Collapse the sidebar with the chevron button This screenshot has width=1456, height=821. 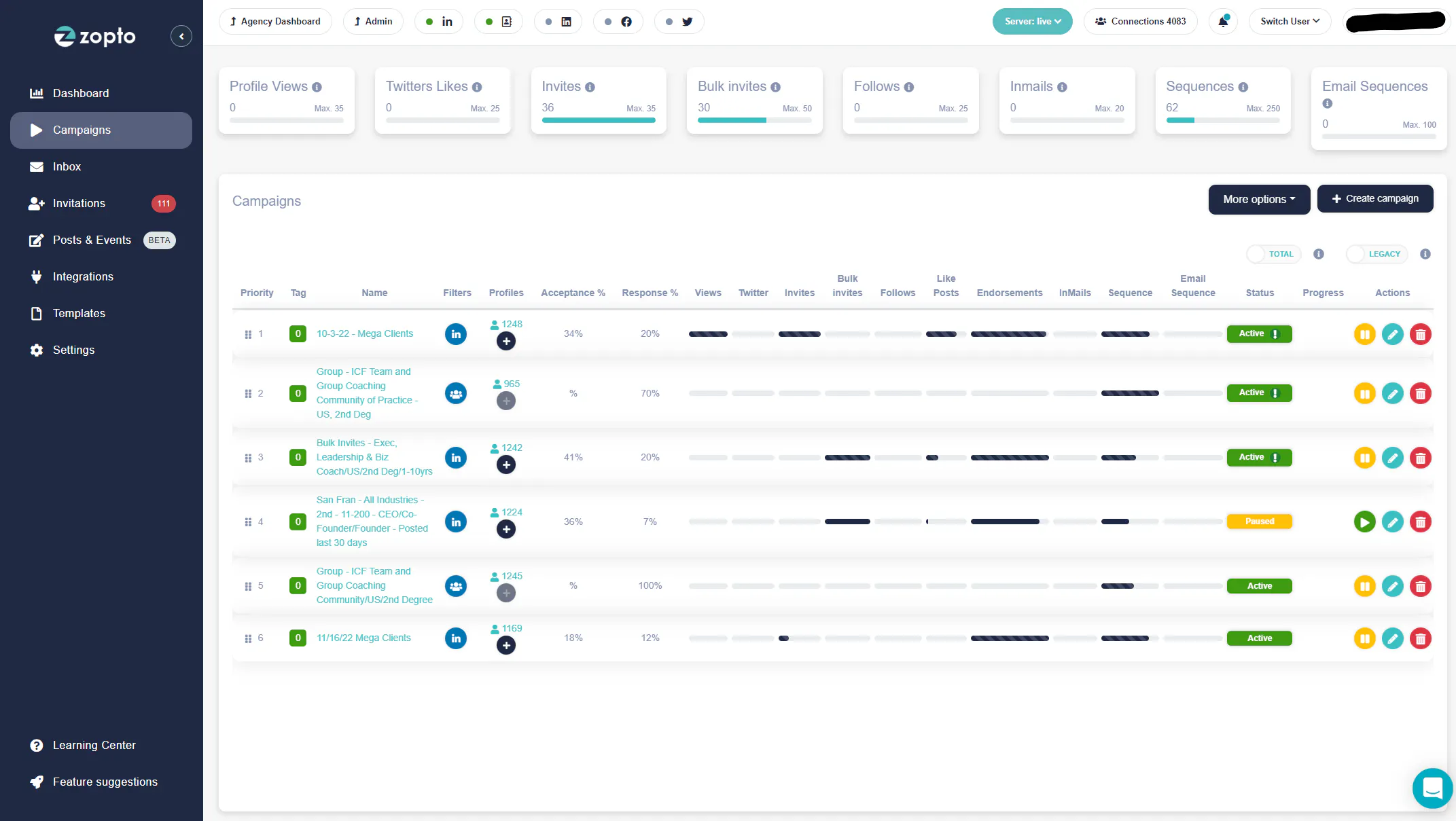pyautogui.click(x=181, y=36)
